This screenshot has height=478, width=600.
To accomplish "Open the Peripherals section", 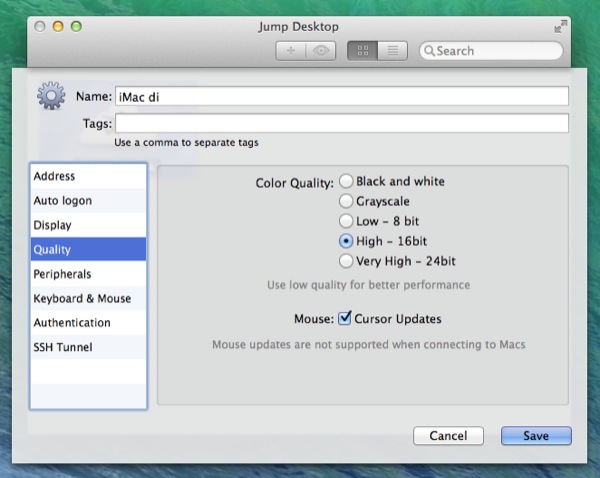I will [88, 274].
